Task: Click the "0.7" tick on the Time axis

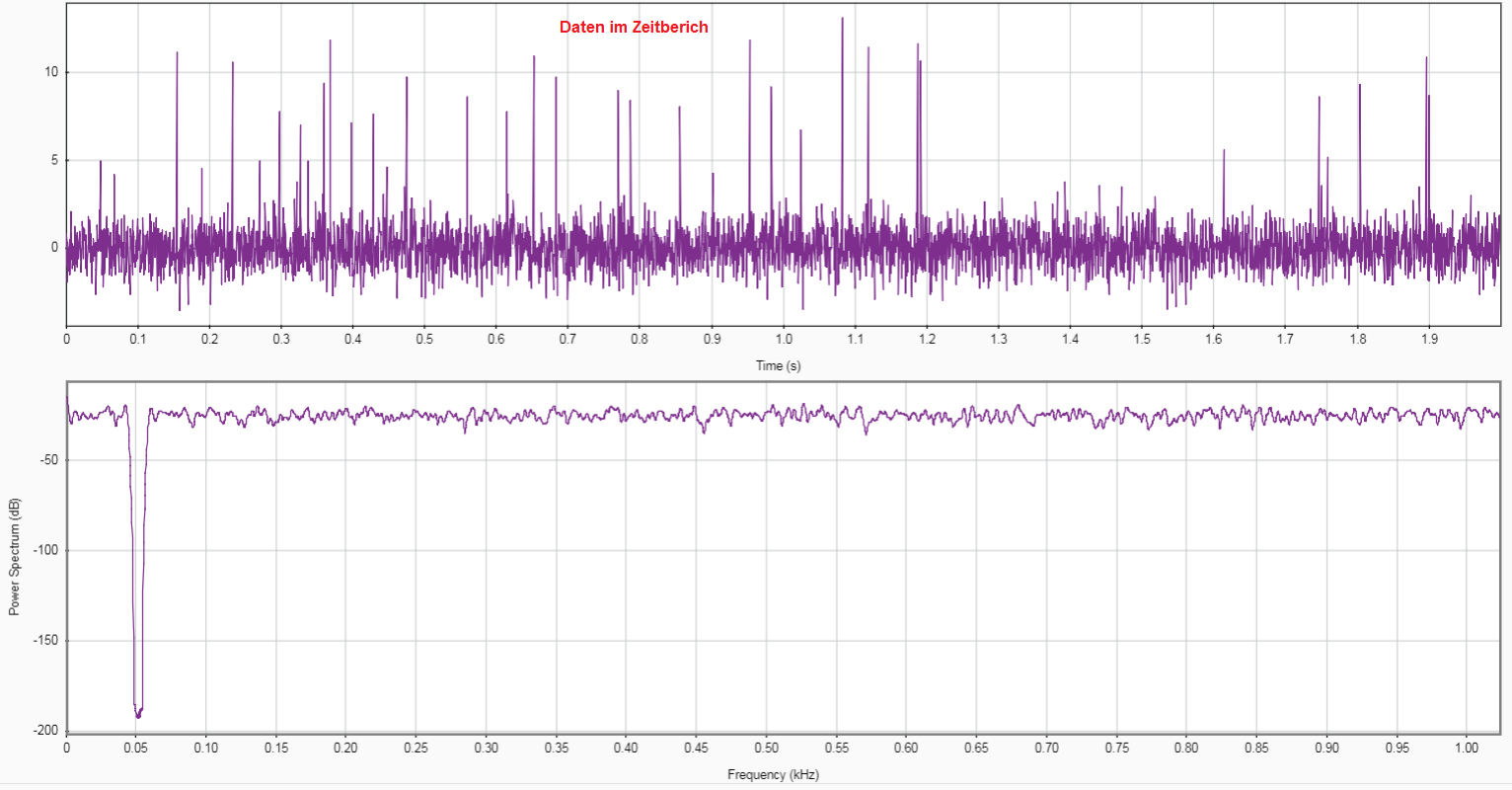Action: (x=567, y=340)
